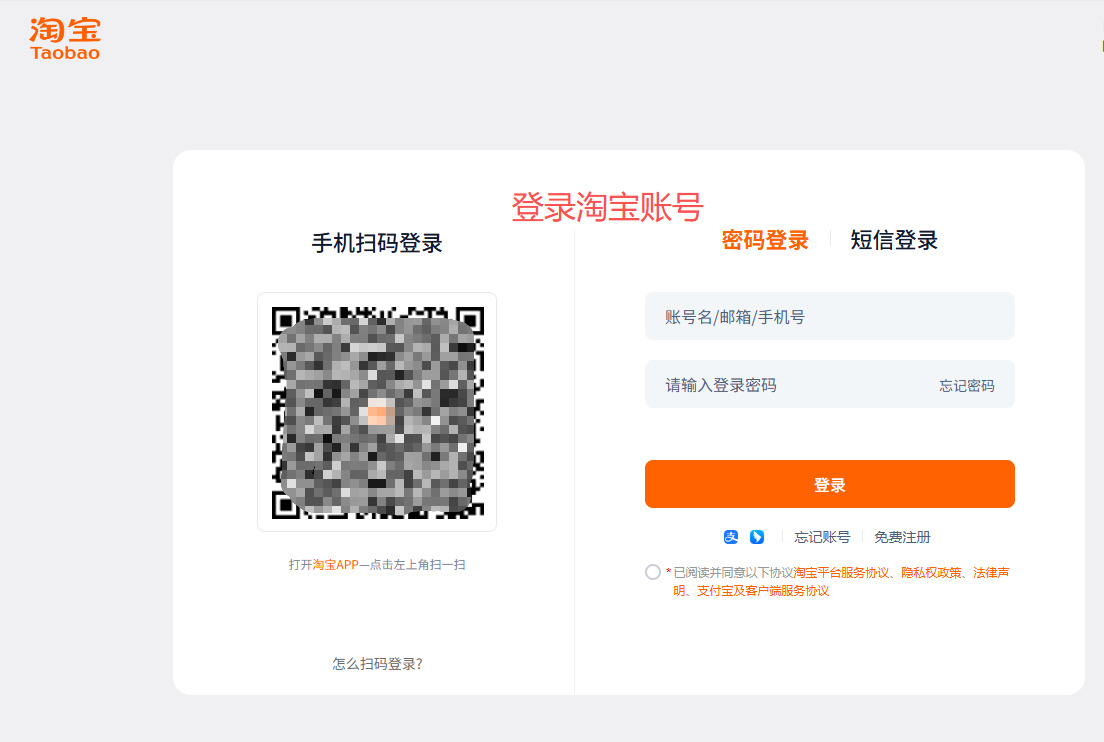Click the blue third-party login icon
This screenshot has width=1104, height=742.
(x=757, y=537)
